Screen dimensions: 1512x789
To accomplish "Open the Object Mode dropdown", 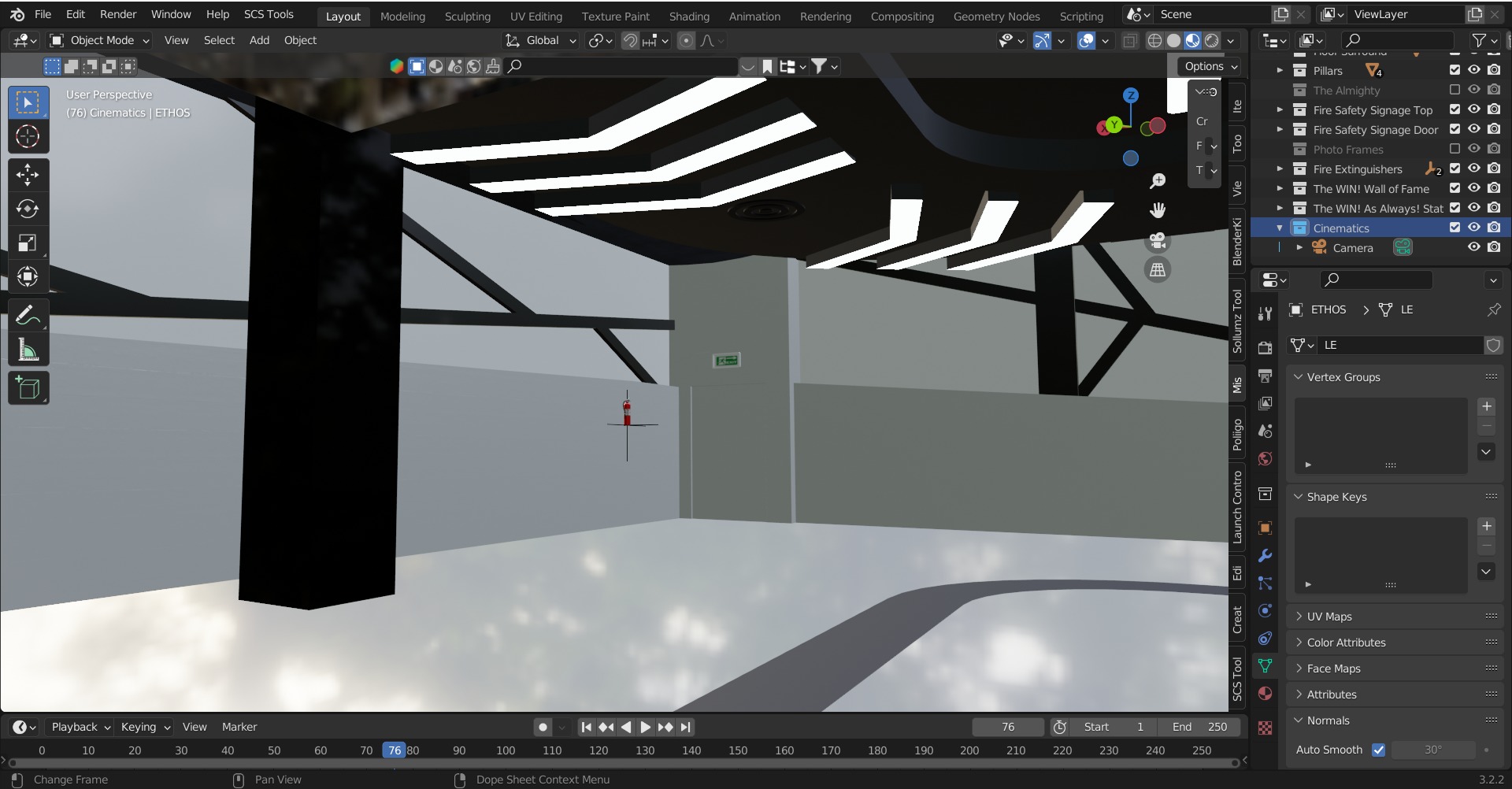I will (x=100, y=40).
